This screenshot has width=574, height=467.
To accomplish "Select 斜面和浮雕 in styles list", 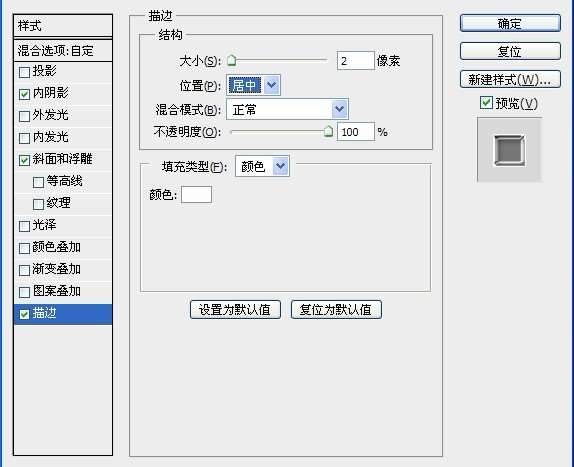I will (x=62, y=160).
